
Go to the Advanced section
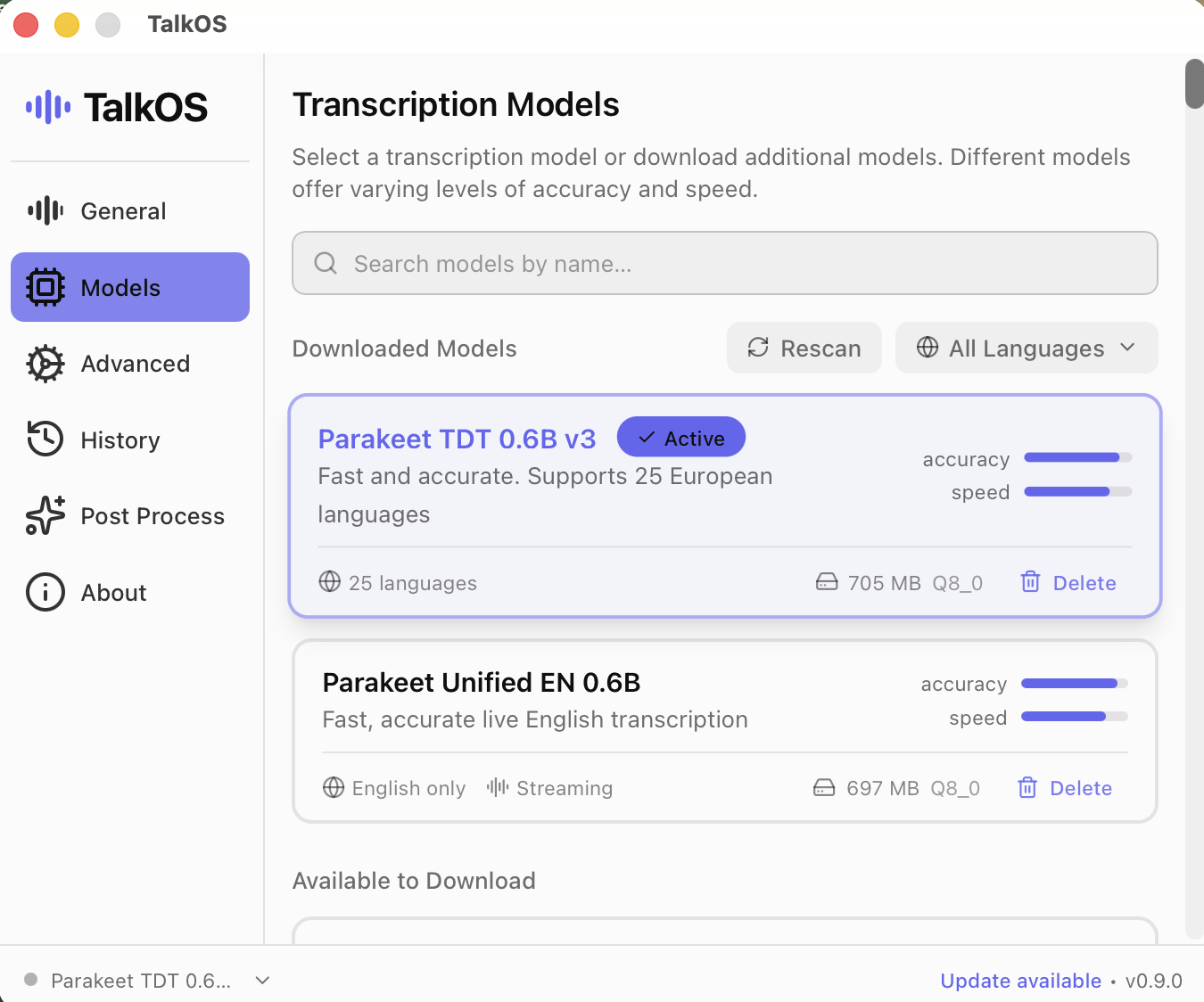point(130,364)
